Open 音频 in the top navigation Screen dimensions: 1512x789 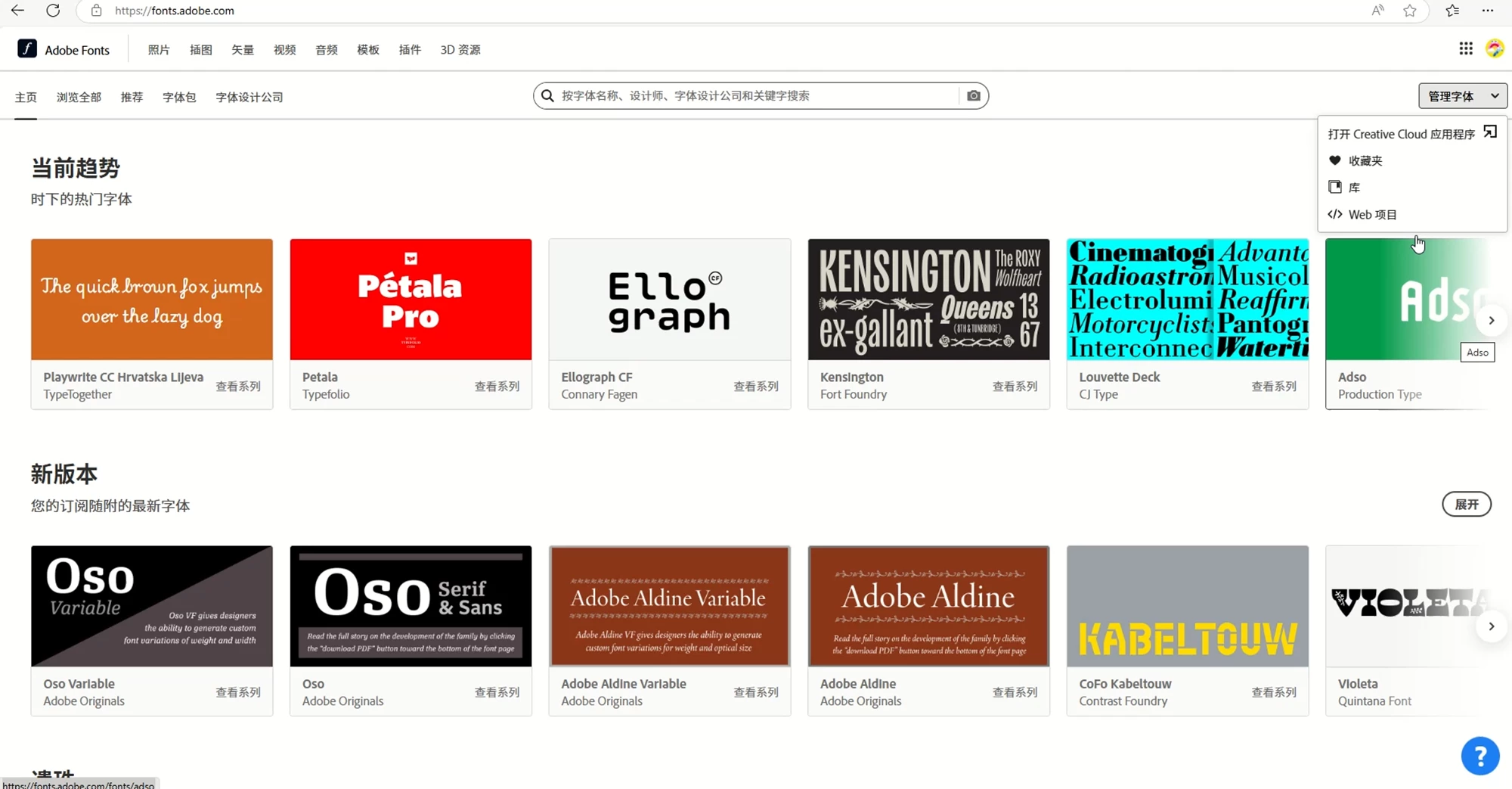[327, 50]
